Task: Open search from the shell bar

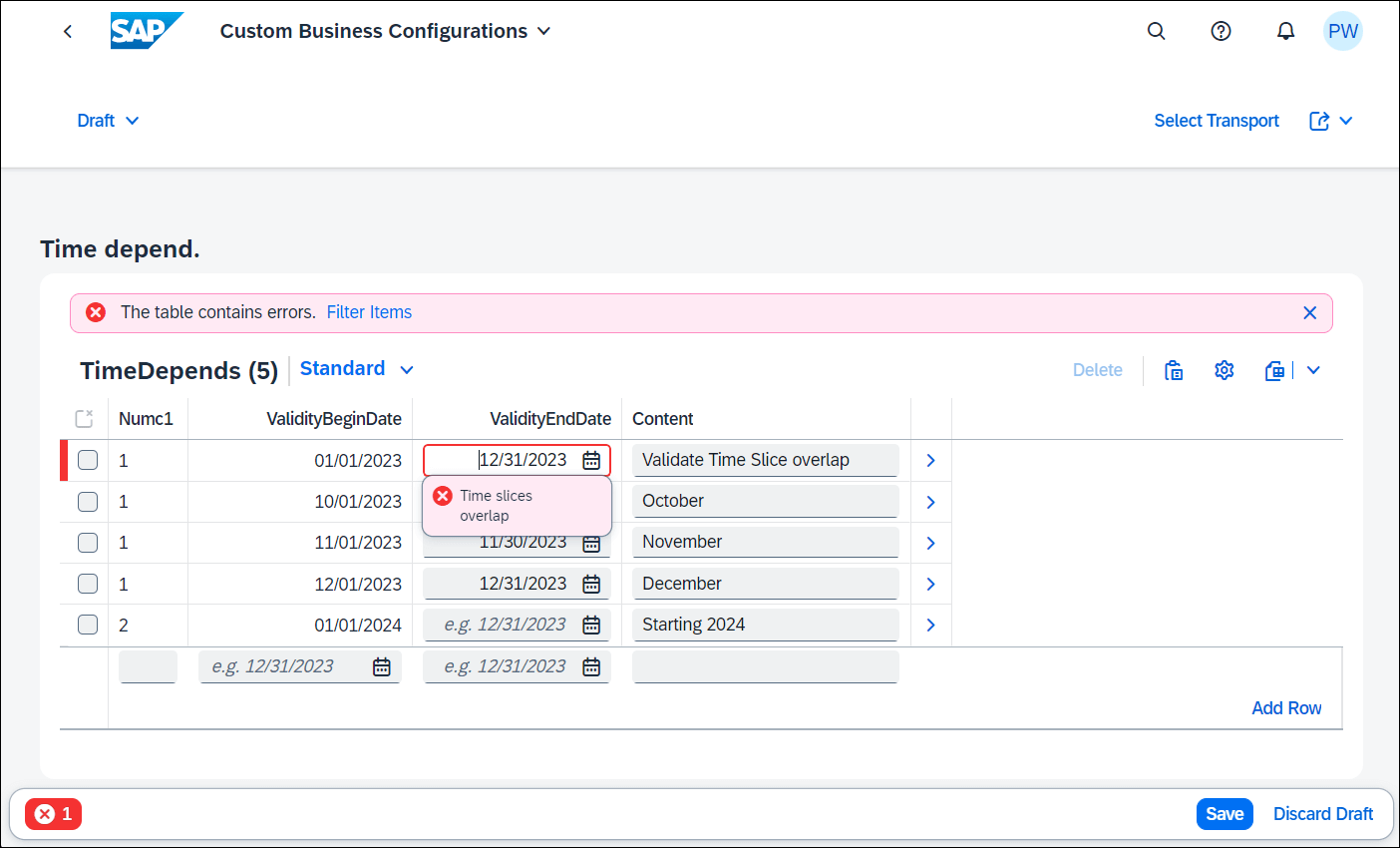Action: point(1156,31)
